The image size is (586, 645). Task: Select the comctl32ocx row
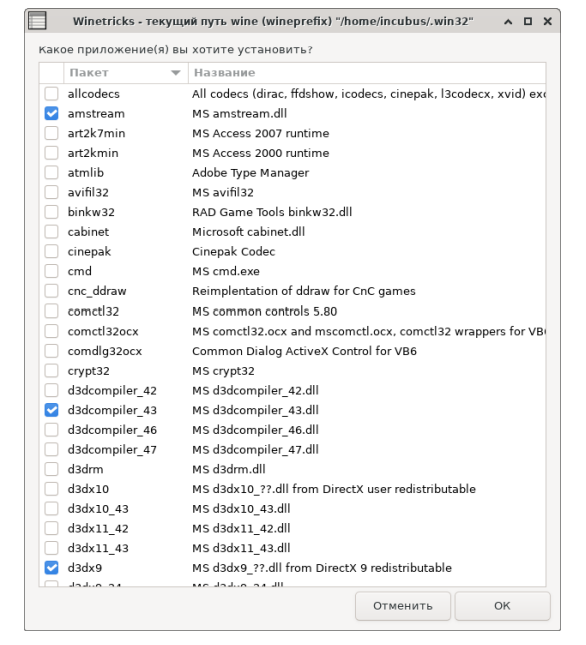(293, 331)
